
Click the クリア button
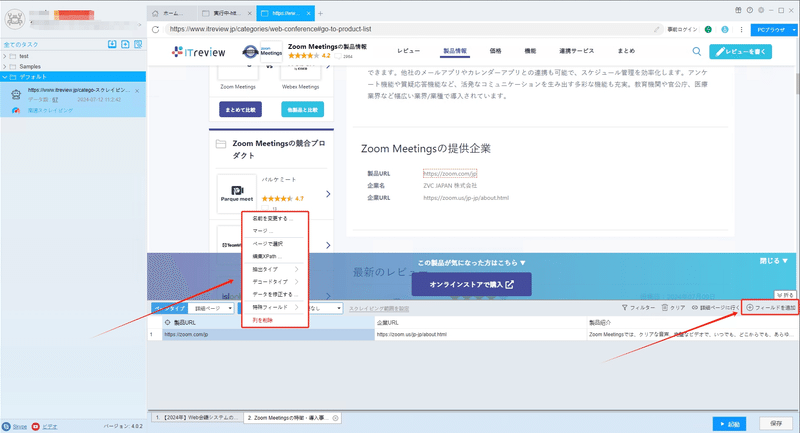(x=673, y=308)
